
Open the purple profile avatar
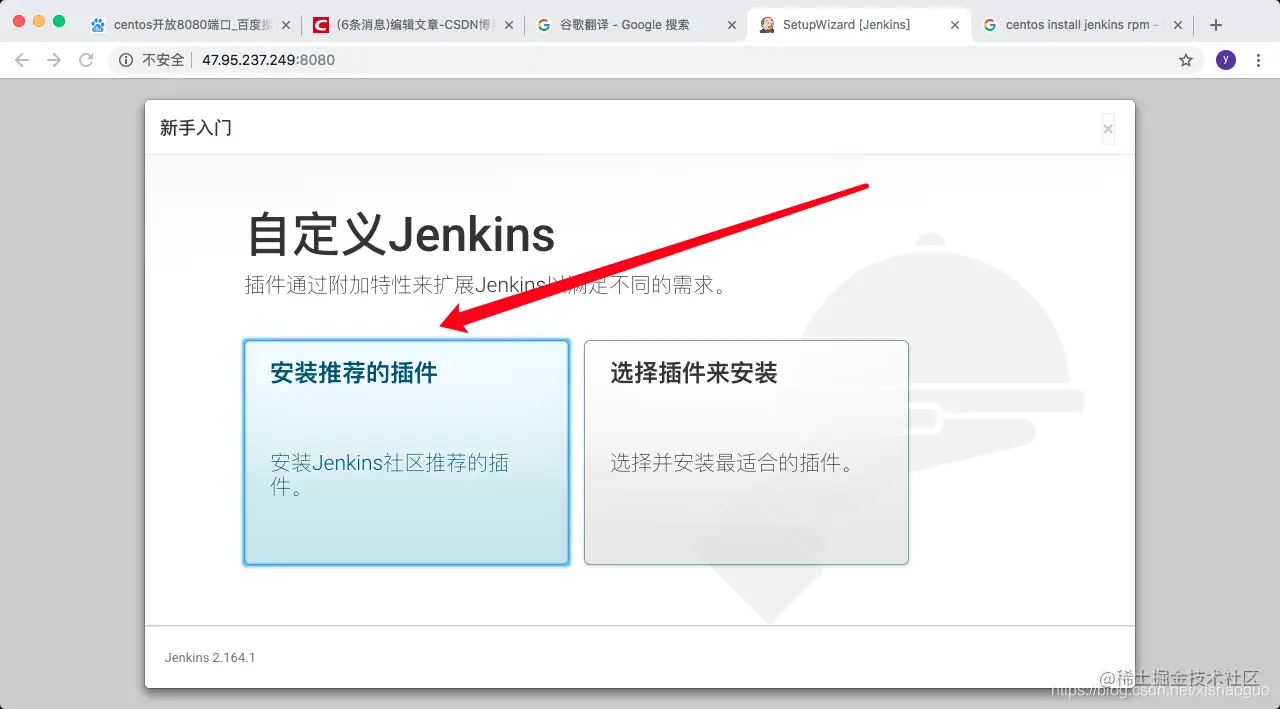(x=1226, y=60)
